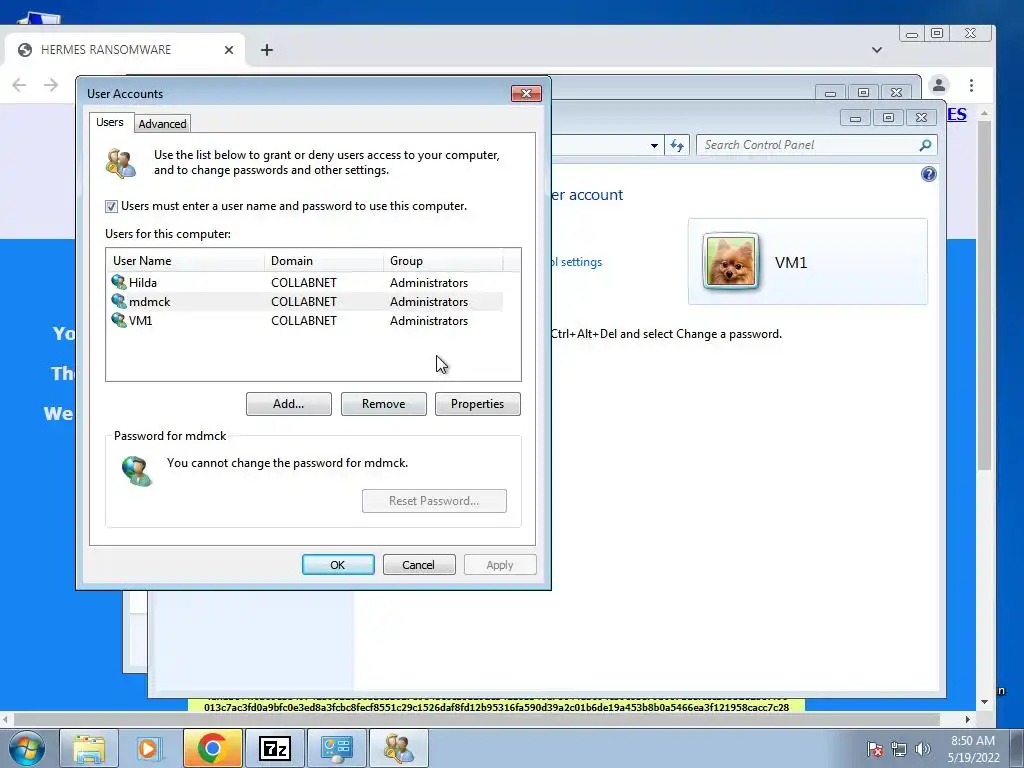The height and width of the screenshot is (768, 1024).
Task: Sort by the User Name column header
Action: click(185, 261)
